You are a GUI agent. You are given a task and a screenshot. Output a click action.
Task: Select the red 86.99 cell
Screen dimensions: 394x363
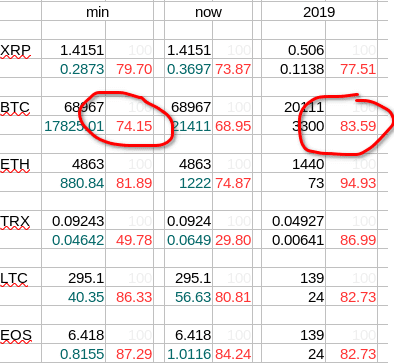(x=351, y=240)
